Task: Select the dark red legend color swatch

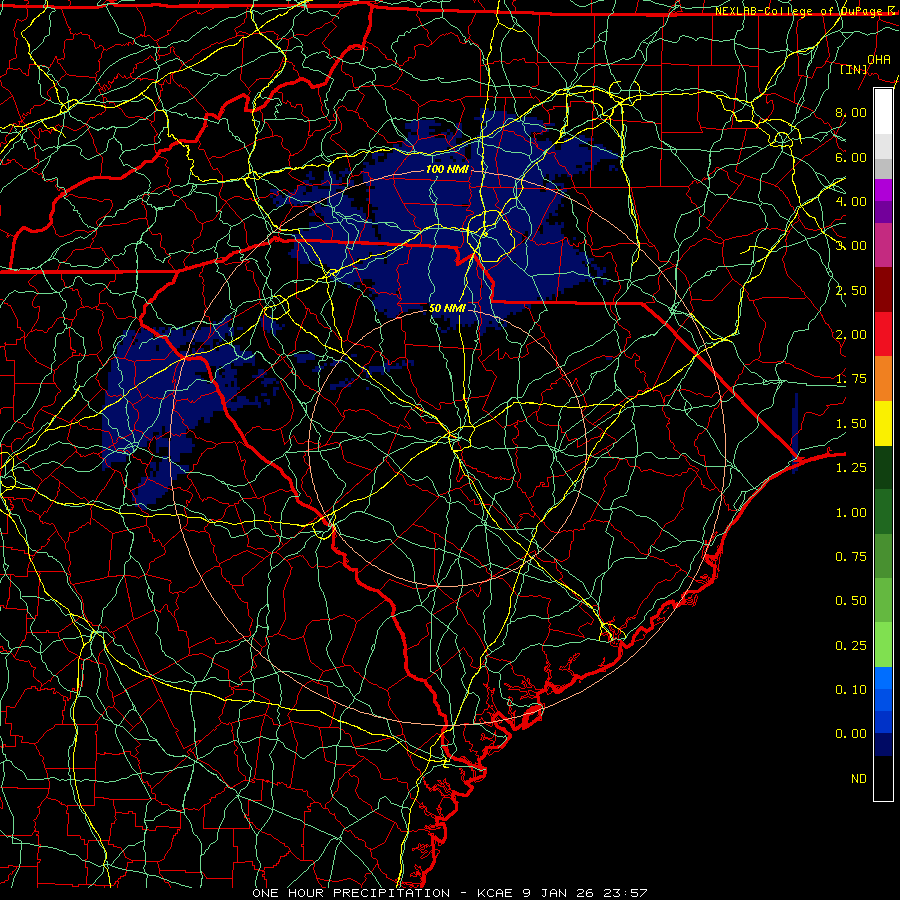Action: pos(883,290)
